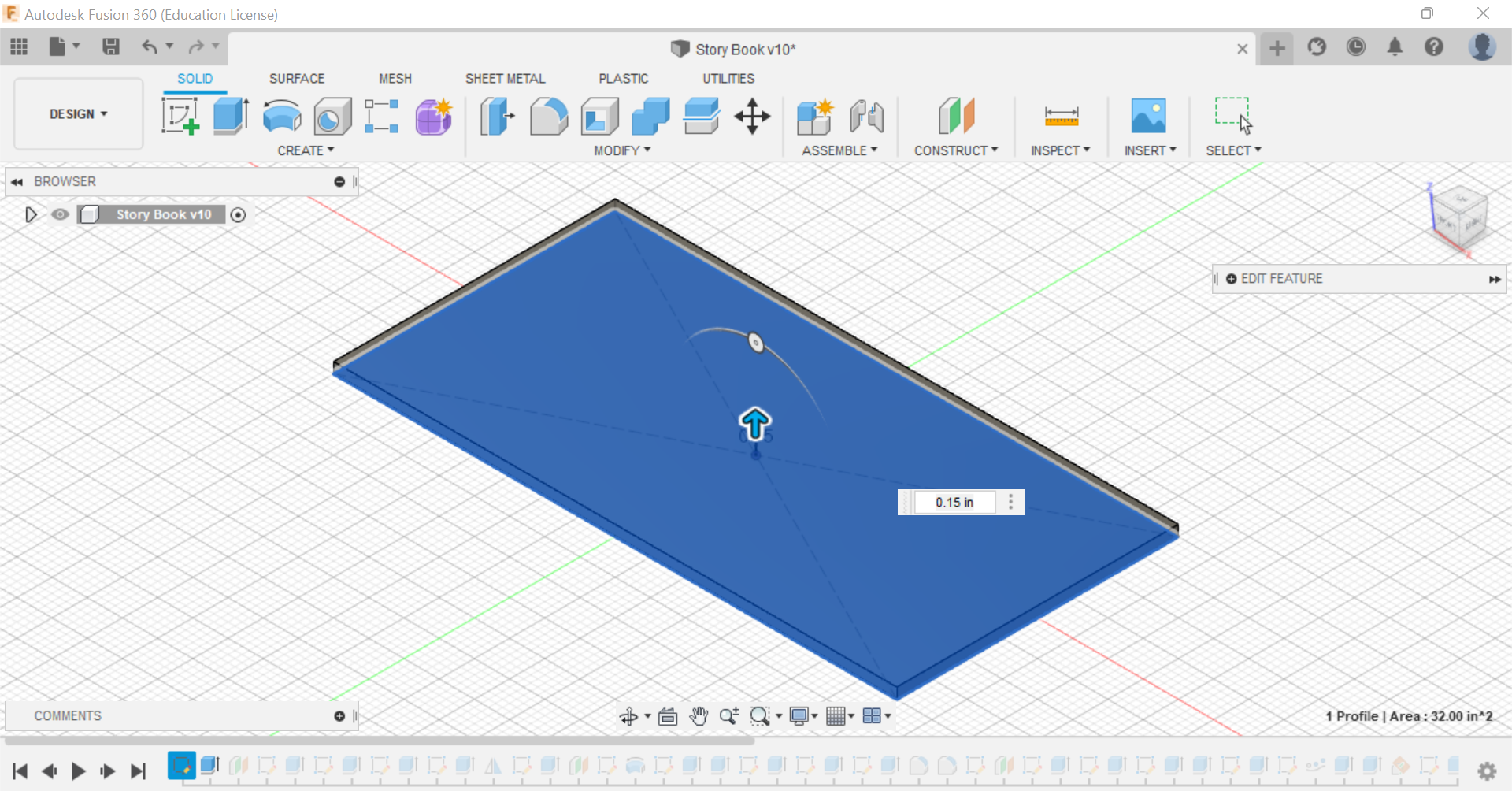
Task: Switch to the SURFACE tab
Action: coord(297,79)
